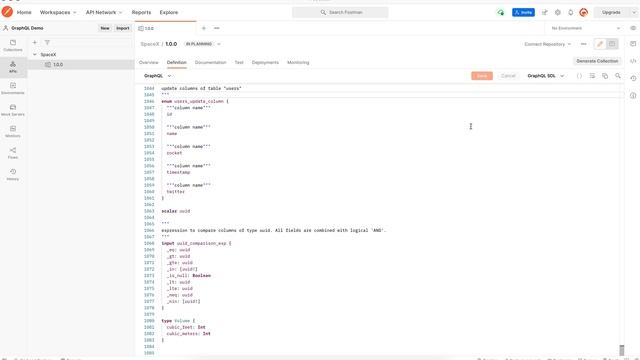Open the GraphQL schema type dropdown
Screen dimensions: 640x360
pyautogui.click(x=157, y=76)
